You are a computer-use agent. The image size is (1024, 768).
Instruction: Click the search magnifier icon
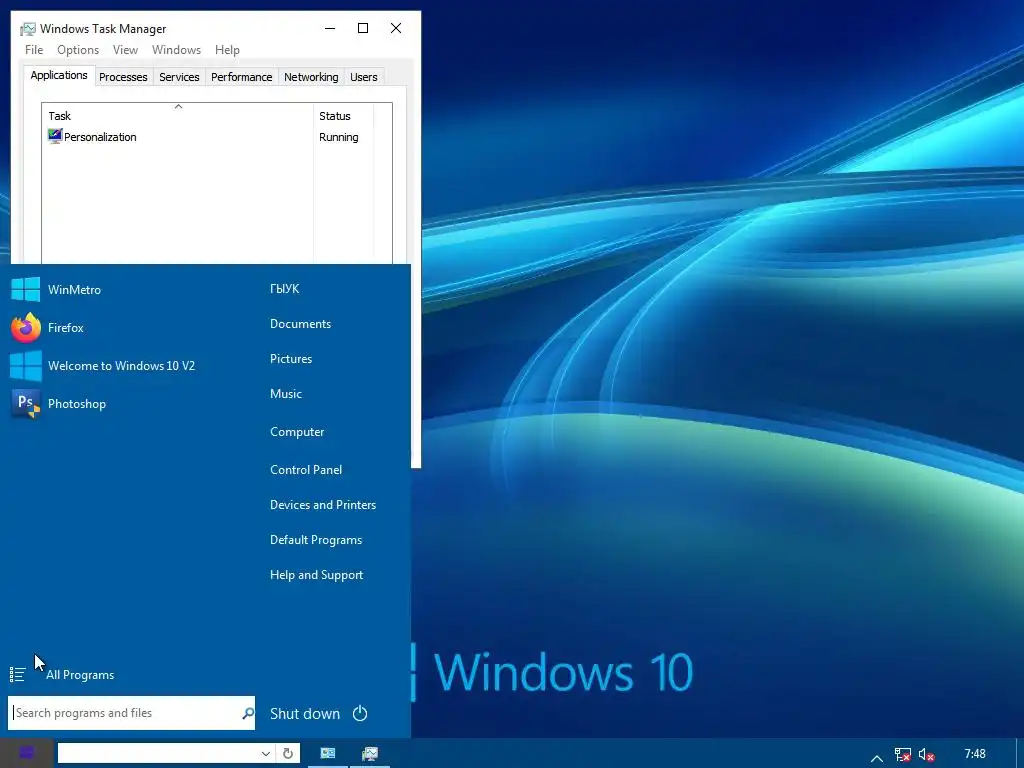[x=248, y=713]
